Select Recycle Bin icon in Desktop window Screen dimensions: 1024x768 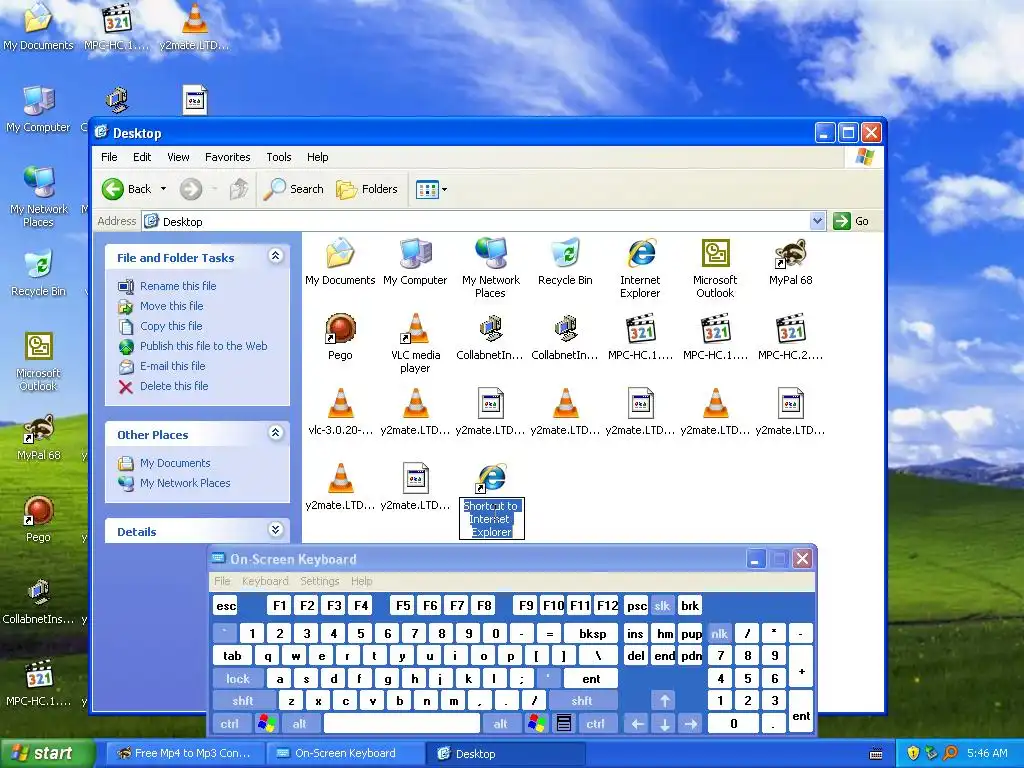(566, 253)
